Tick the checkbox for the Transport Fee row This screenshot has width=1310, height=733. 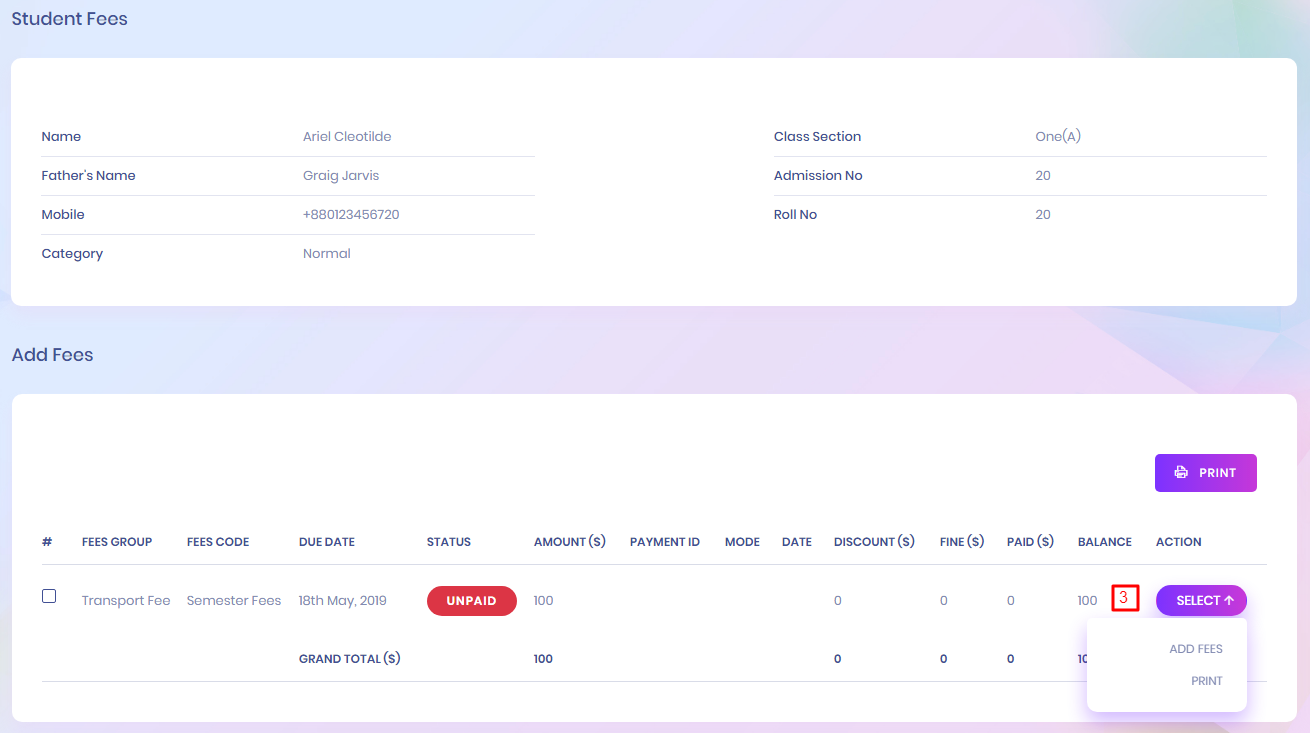coord(49,596)
